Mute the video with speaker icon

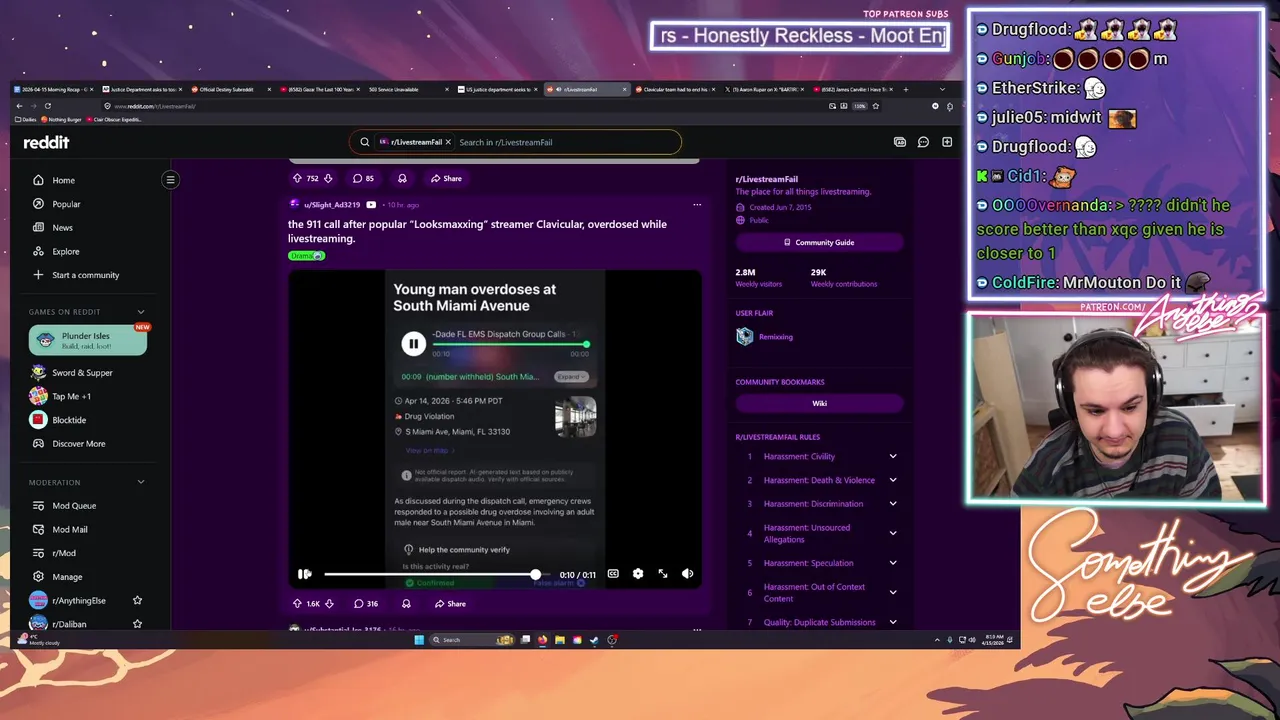click(687, 574)
